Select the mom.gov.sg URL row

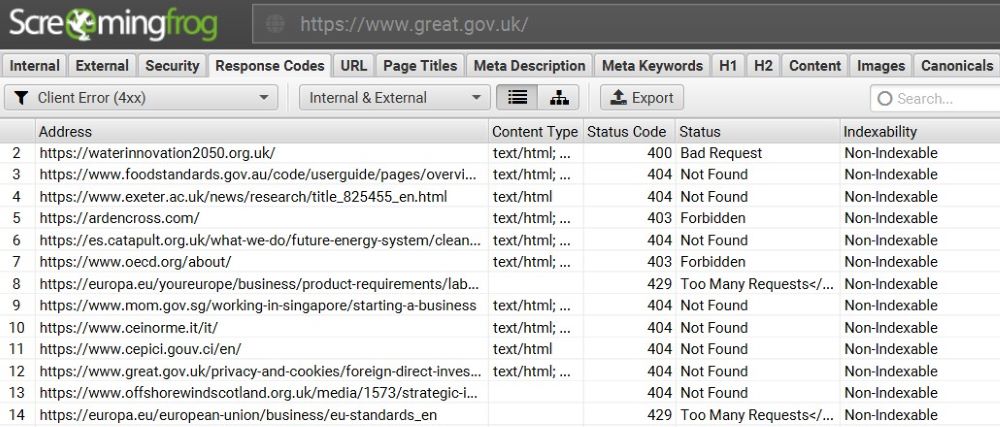pos(500,305)
